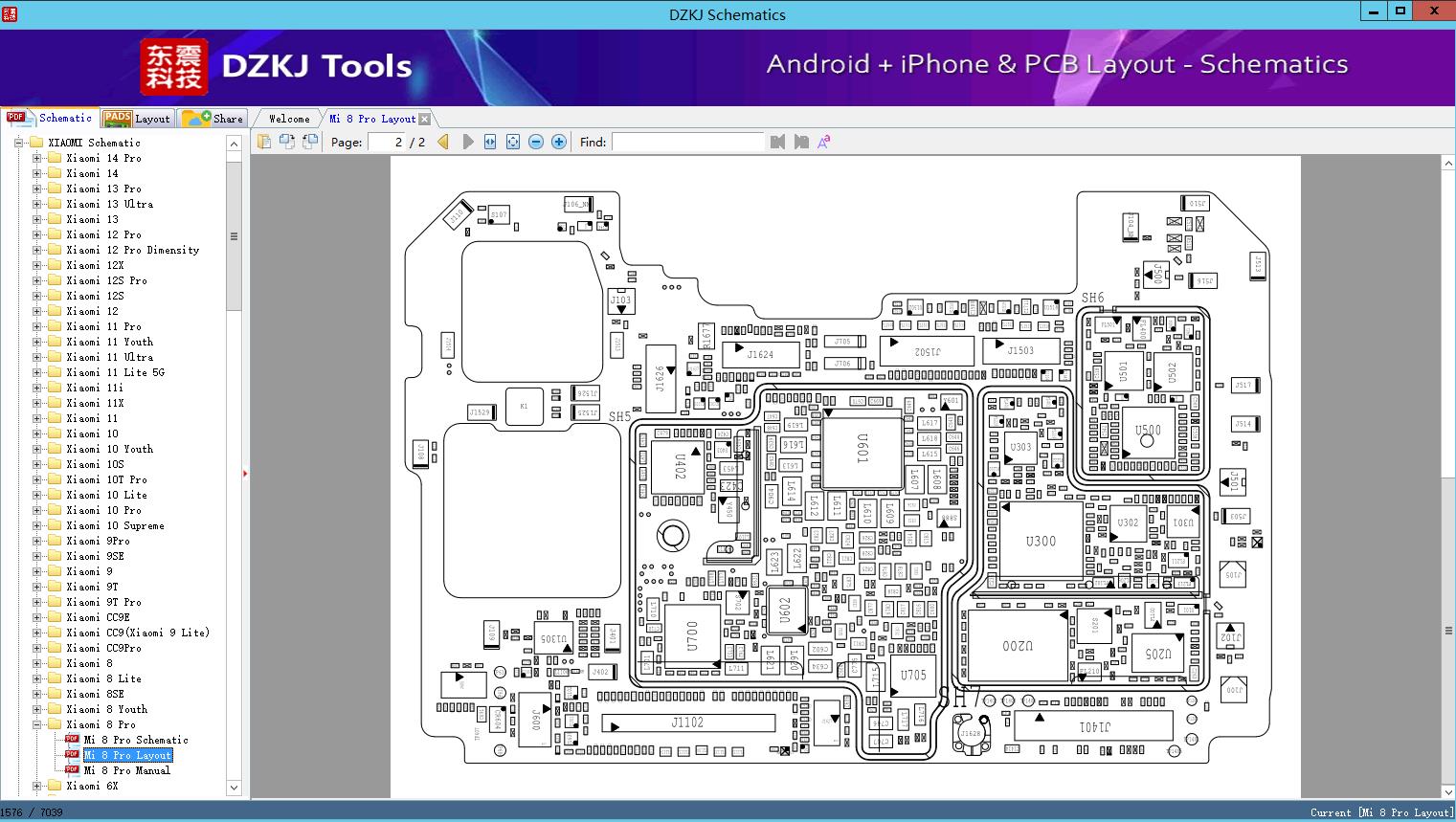
Task: Click the rotate counterclockwise icon
Action: click(286, 142)
